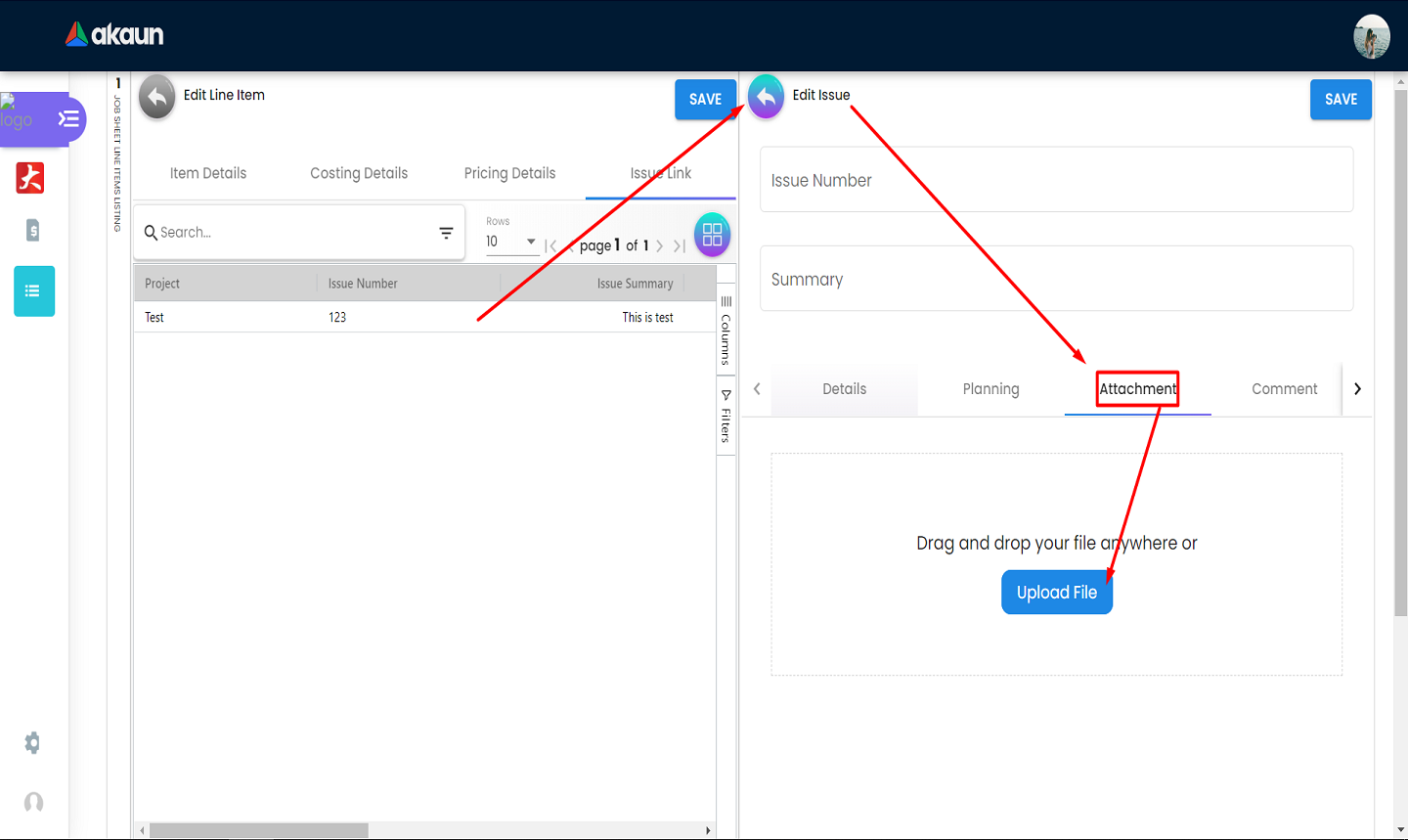
Task: Select the 'Test' project cell
Action: coord(154,318)
